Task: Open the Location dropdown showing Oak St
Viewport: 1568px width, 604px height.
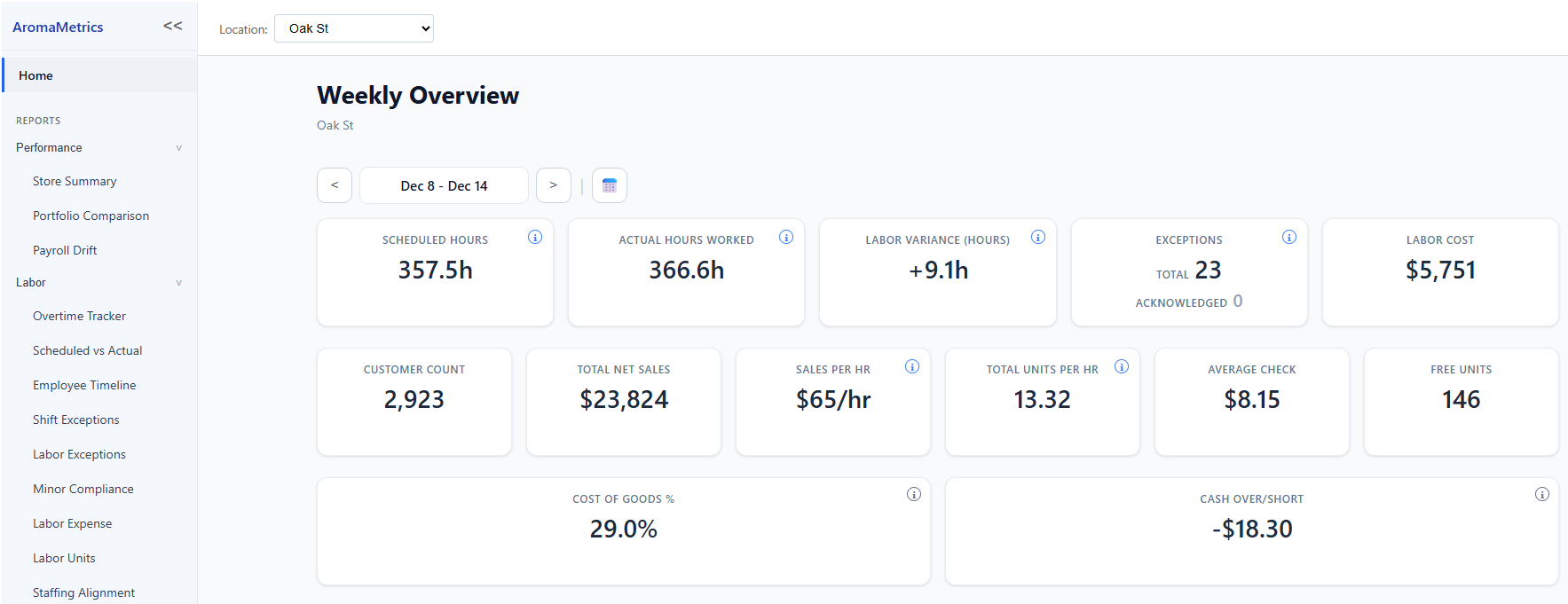Action: click(354, 28)
